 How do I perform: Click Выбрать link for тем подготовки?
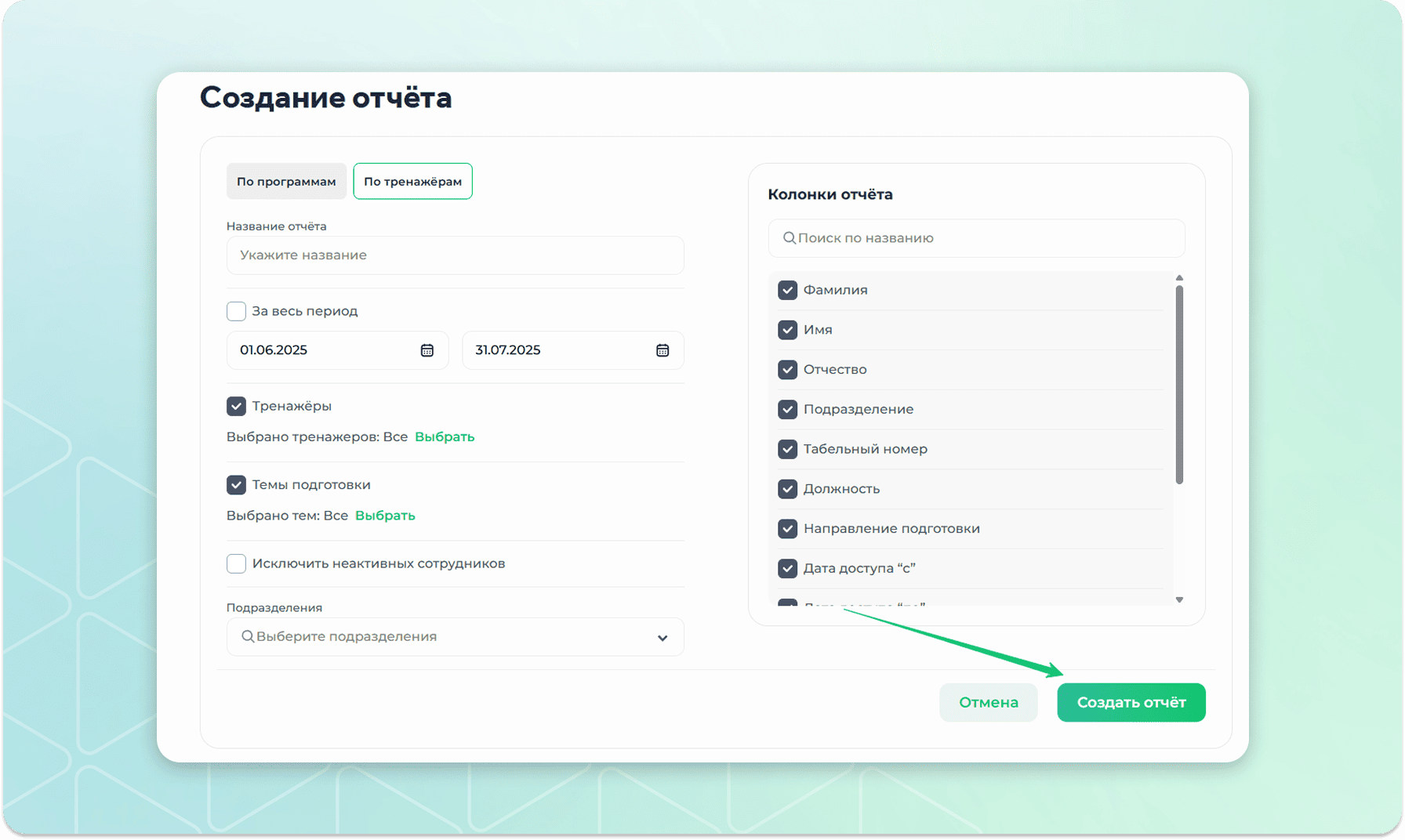(x=385, y=516)
